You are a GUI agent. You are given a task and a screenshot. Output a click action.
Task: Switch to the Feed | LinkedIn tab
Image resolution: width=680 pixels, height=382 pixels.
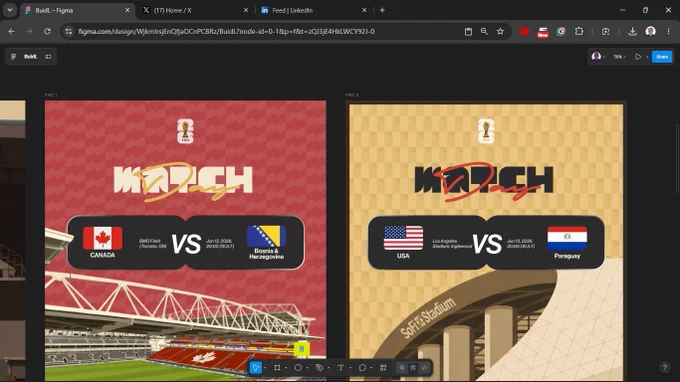click(314, 10)
